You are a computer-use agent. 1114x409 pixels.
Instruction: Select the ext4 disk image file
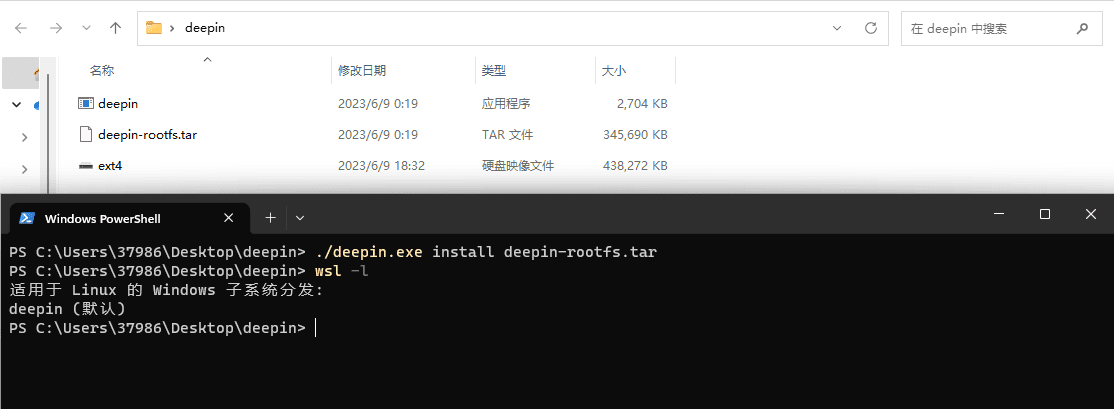pyautogui.click(x=109, y=165)
